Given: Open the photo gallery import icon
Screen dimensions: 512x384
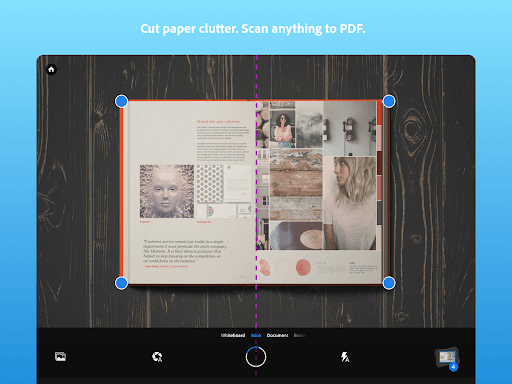Looking at the screenshot, I should [60, 357].
